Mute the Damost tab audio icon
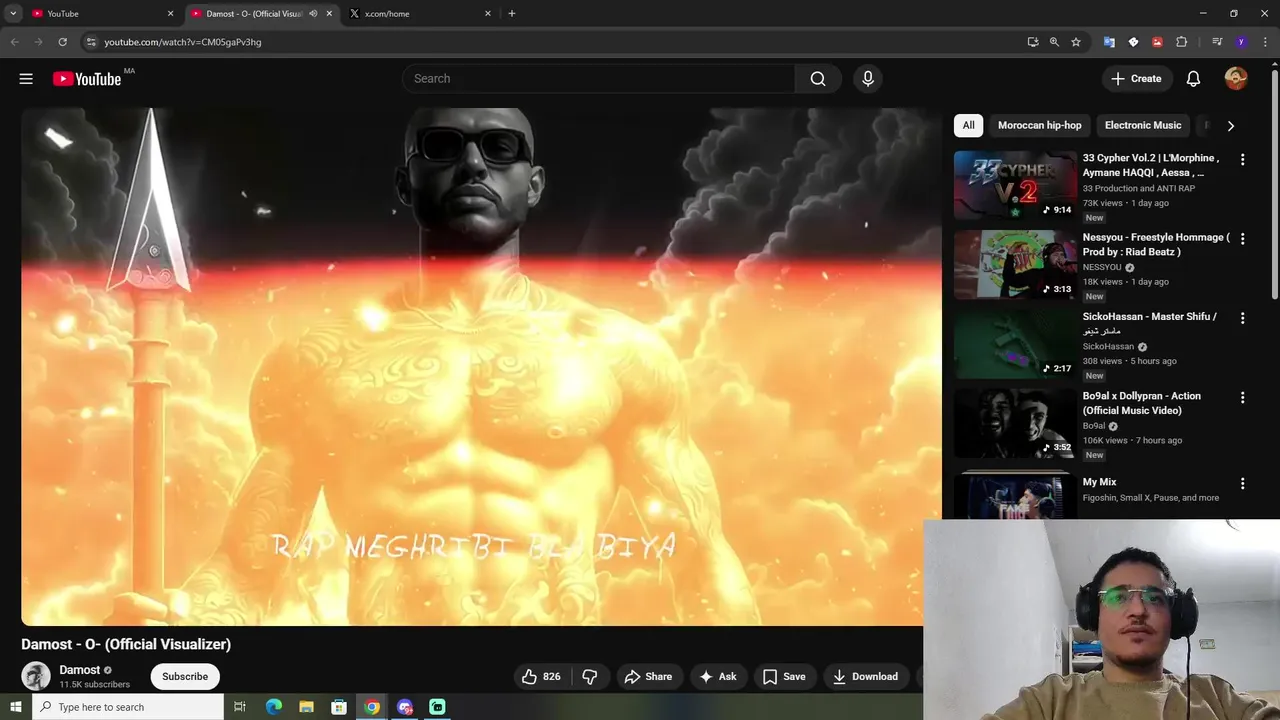 click(x=313, y=14)
